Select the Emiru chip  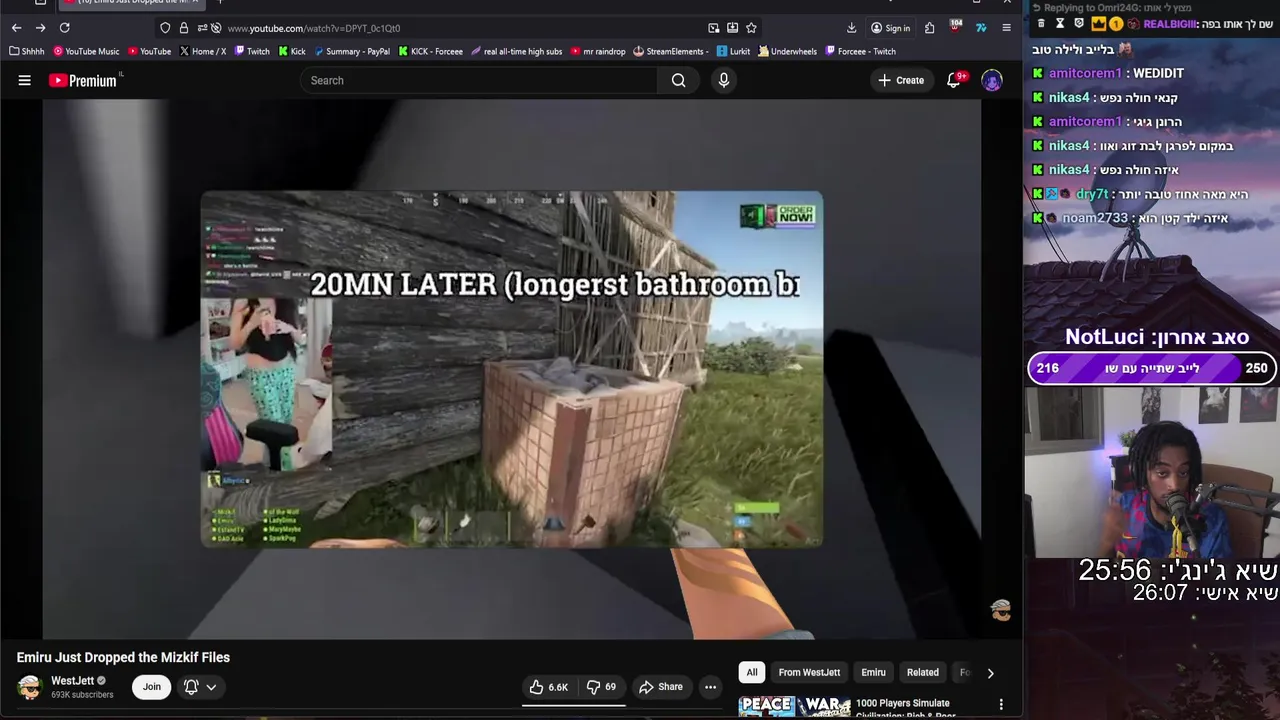tap(874, 672)
